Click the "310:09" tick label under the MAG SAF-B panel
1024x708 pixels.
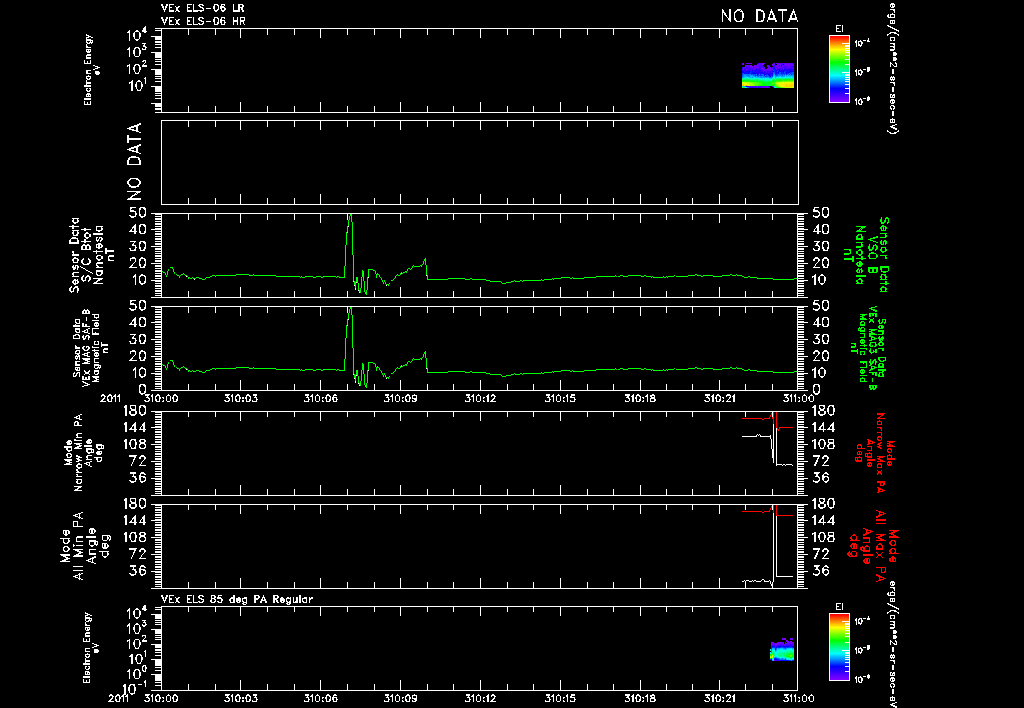[x=400, y=398]
